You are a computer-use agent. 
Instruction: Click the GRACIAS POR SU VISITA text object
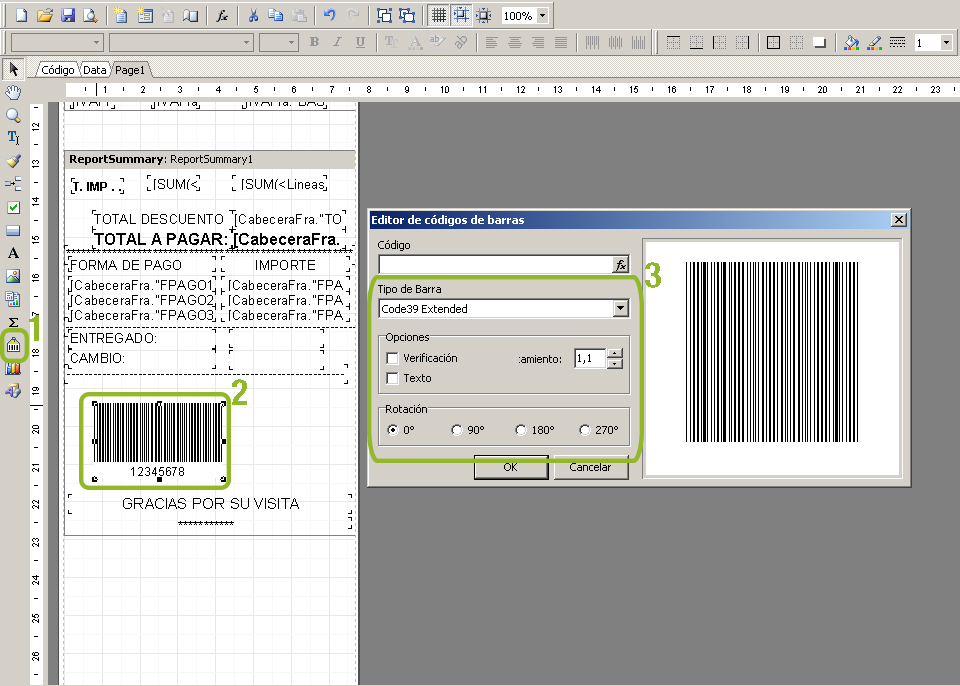tap(210, 503)
